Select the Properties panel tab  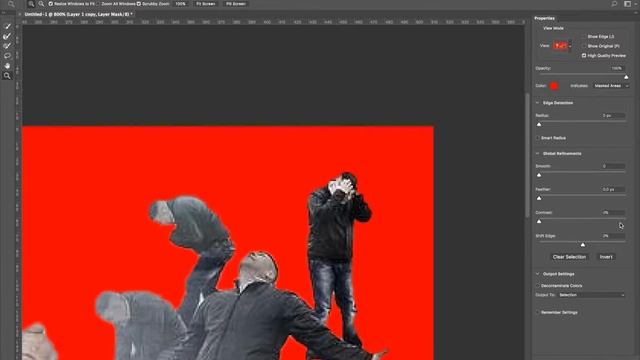pyautogui.click(x=544, y=18)
